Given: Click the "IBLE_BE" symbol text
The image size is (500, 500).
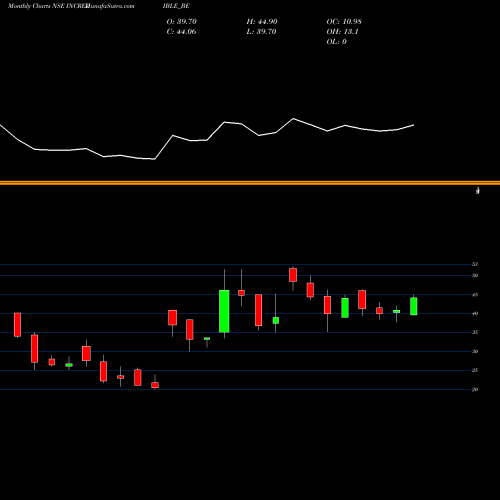Looking at the screenshot, I should pos(176,6).
